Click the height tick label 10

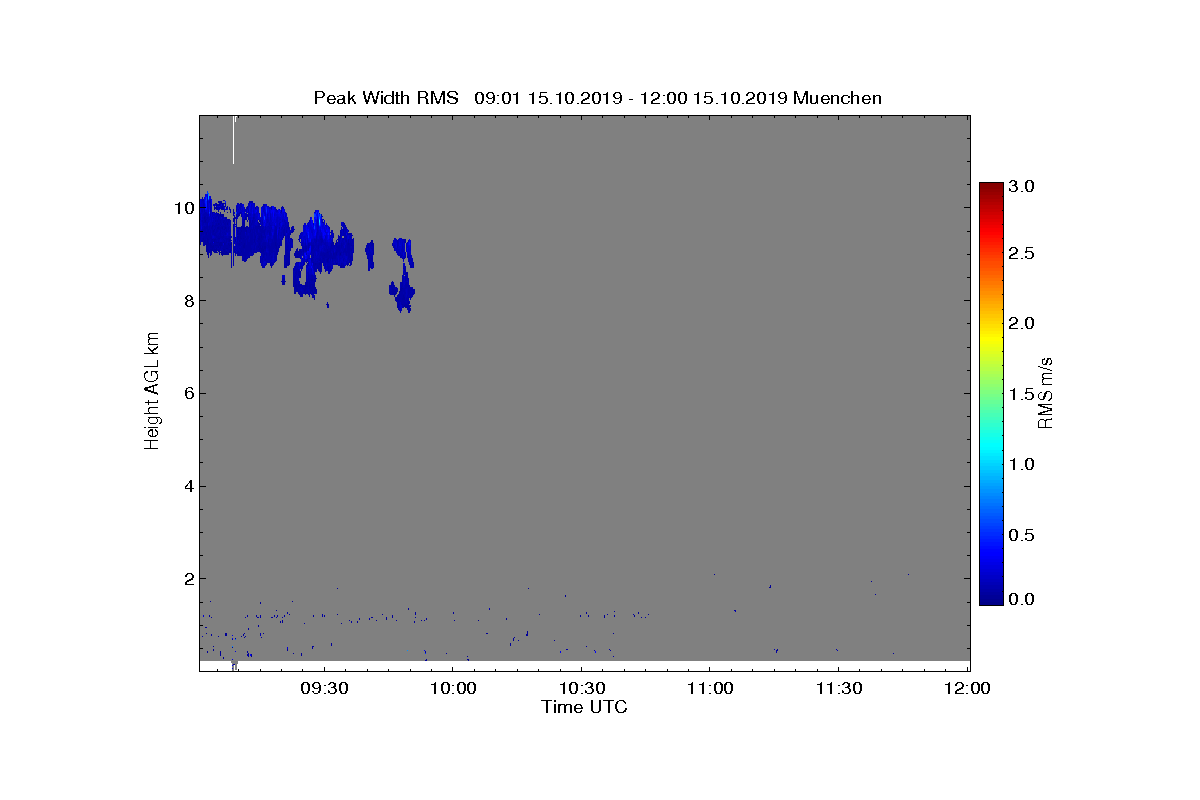[182, 208]
